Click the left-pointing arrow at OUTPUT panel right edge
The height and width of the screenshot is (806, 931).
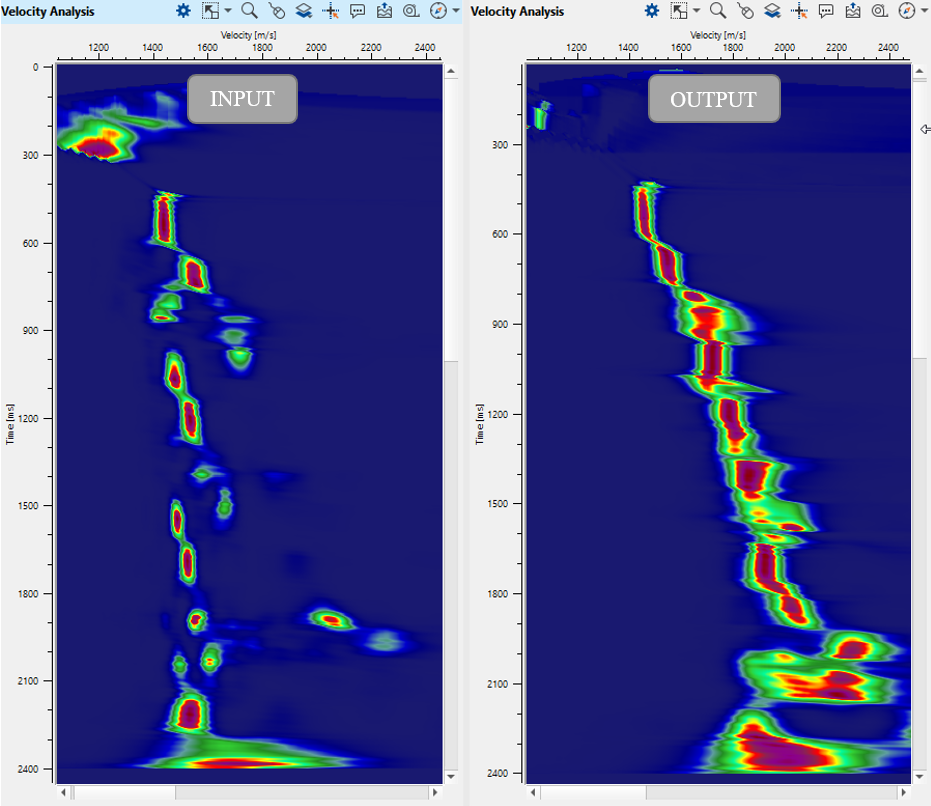(925, 129)
